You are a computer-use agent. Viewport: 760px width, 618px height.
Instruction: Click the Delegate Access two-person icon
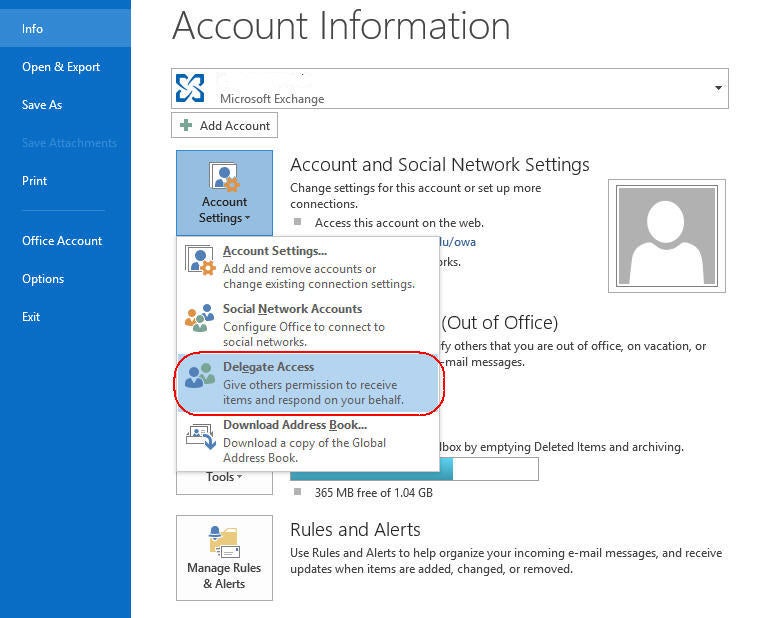(x=199, y=375)
